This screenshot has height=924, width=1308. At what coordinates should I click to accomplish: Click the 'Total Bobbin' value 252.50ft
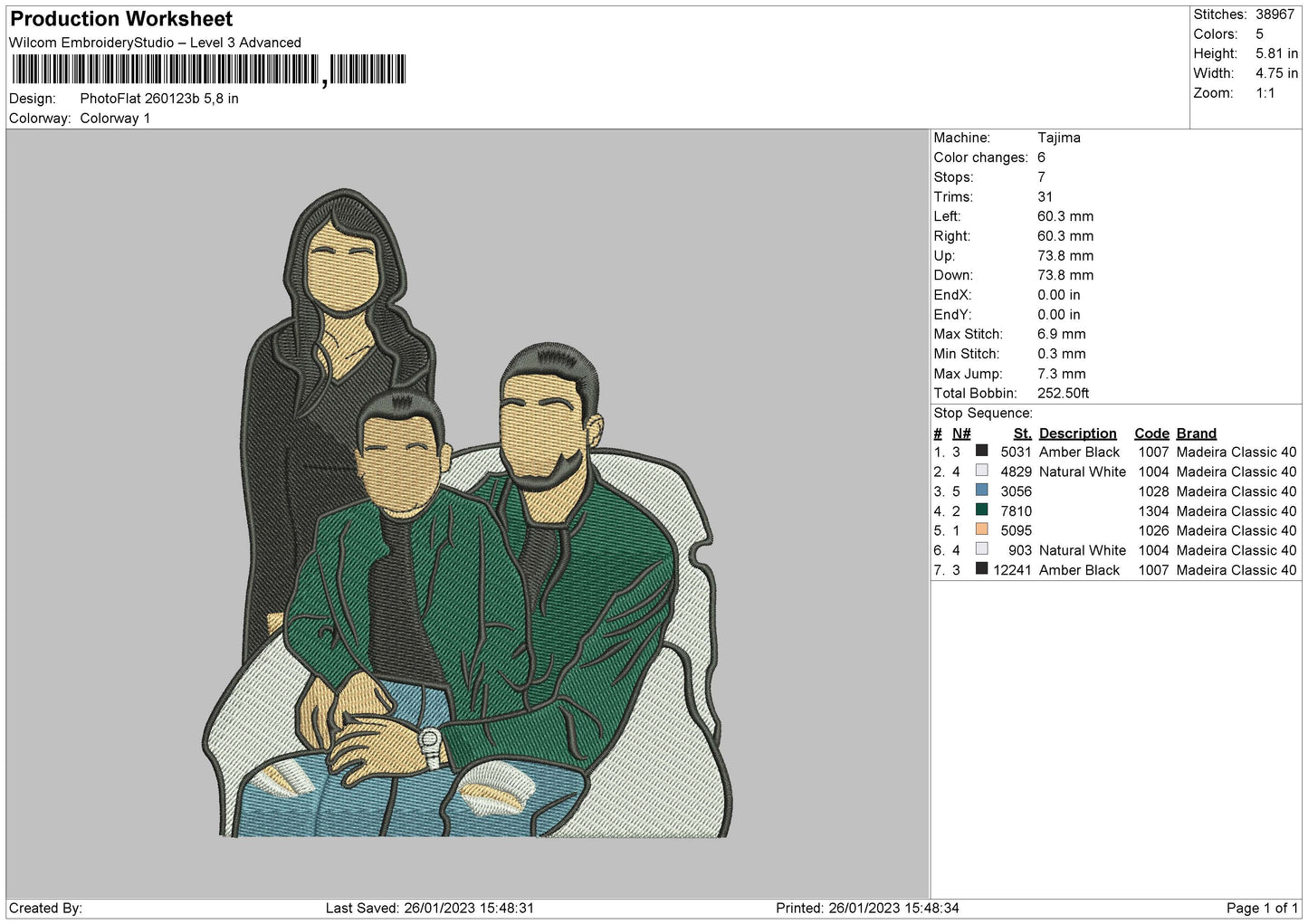tap(1064, 393)
